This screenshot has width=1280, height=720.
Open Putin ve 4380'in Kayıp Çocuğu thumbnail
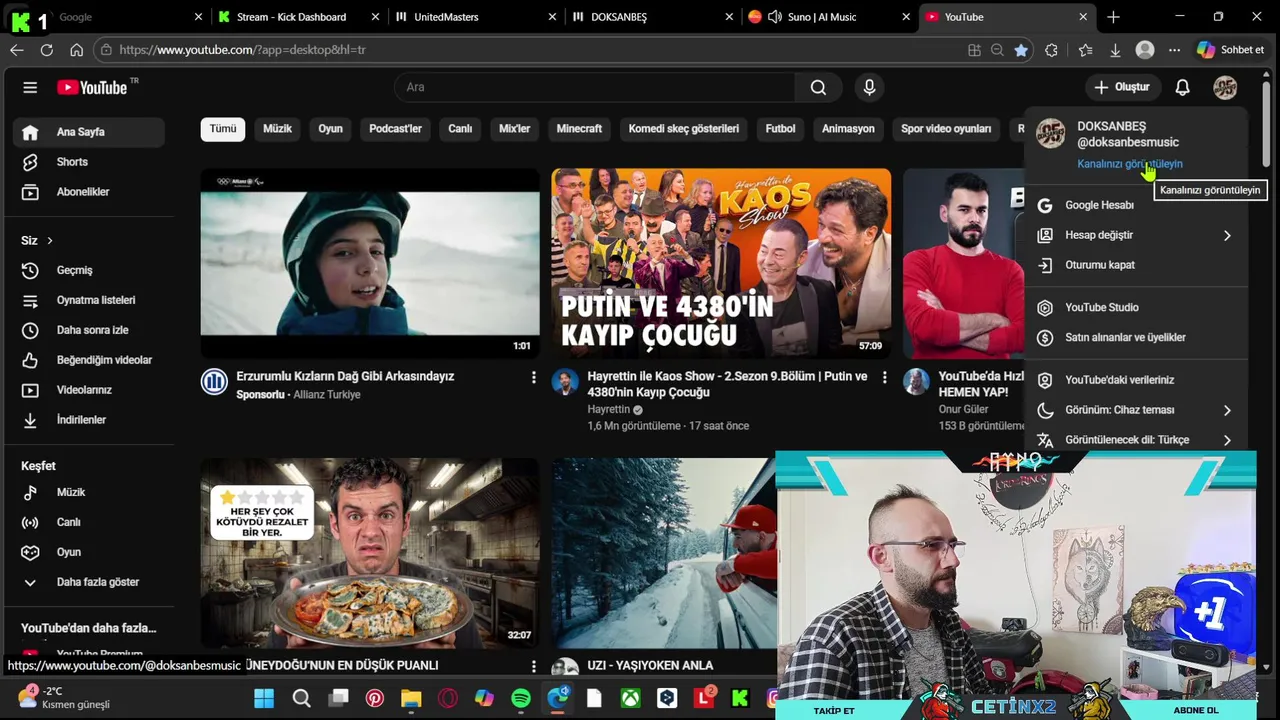(x=721, y=263)
